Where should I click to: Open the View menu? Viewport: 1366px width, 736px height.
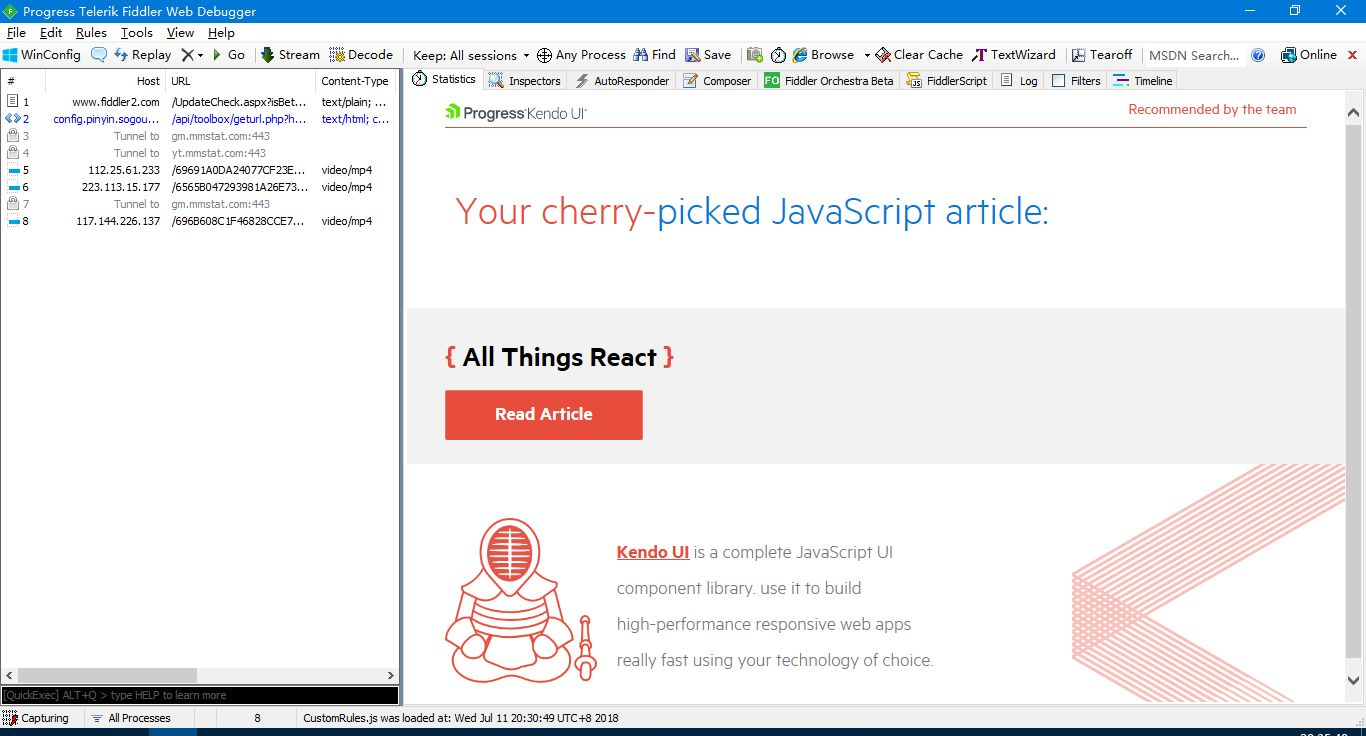click(x=180, y=33)
